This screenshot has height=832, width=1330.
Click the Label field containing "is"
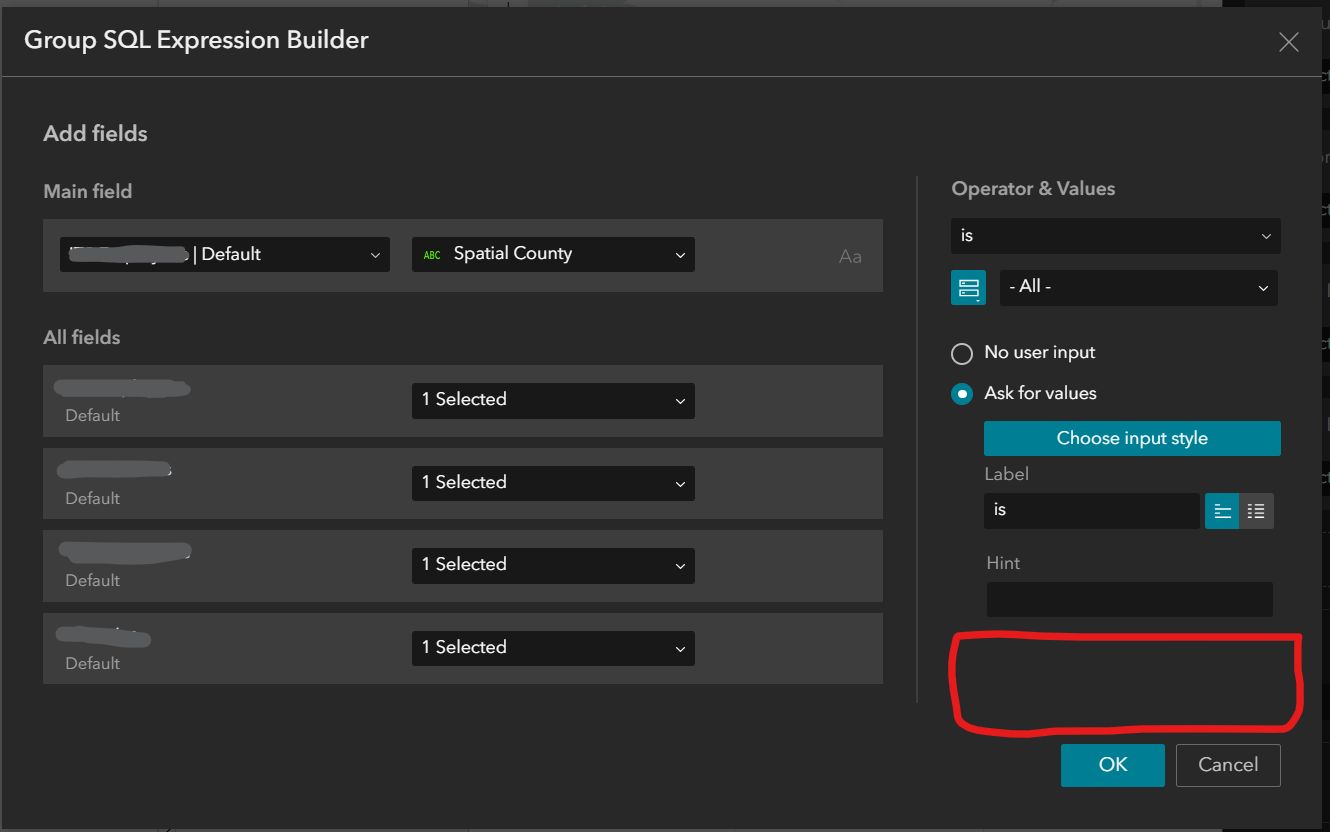click(1091, 510)
